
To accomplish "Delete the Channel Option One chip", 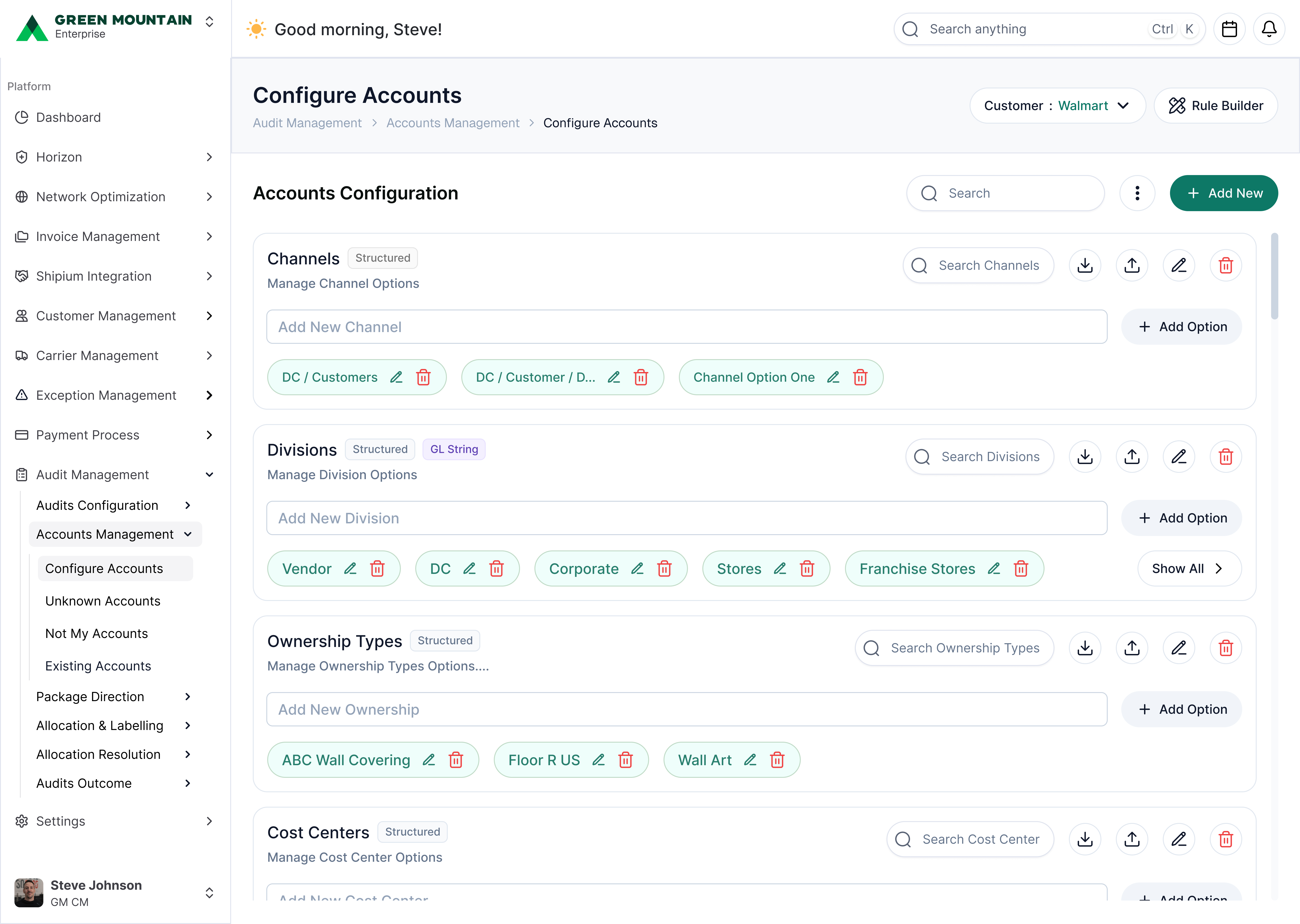I will [861, 377].
